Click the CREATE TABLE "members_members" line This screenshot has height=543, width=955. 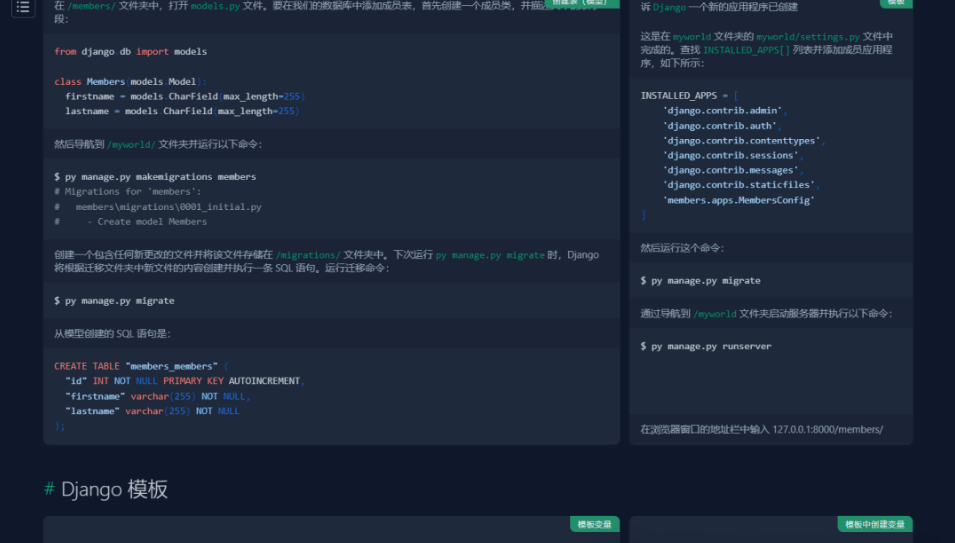click(141, 366)
